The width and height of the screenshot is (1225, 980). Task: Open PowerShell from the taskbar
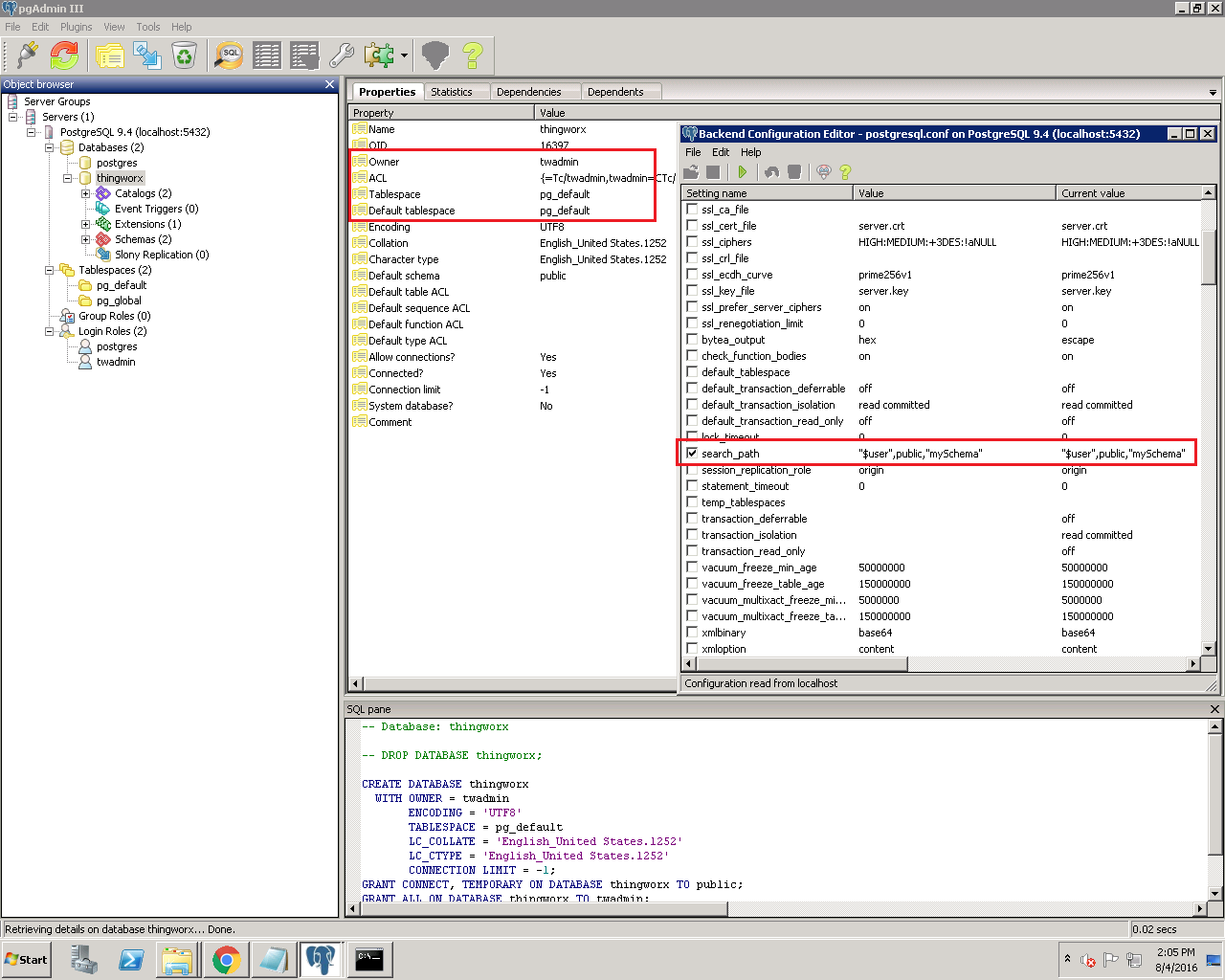click(x=131, y=959)
